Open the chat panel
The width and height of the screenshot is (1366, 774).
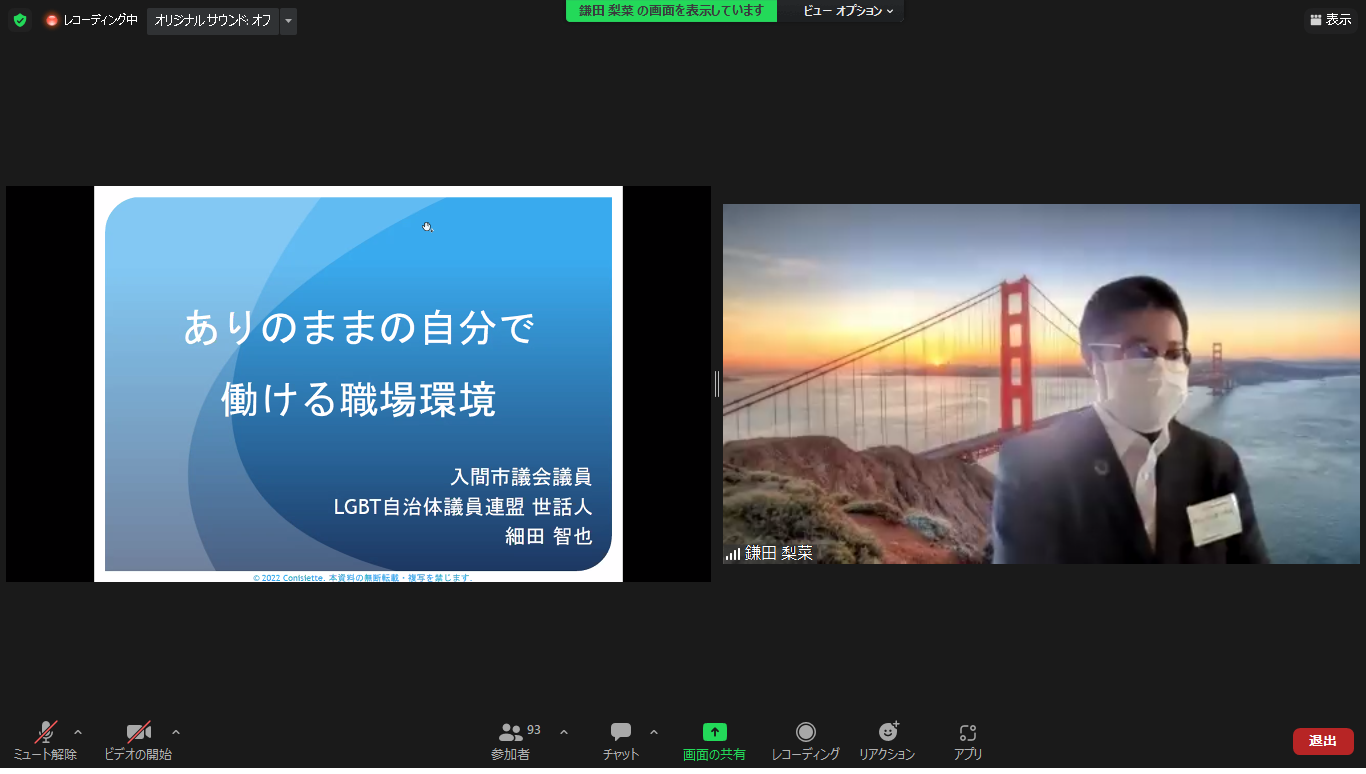621,732
